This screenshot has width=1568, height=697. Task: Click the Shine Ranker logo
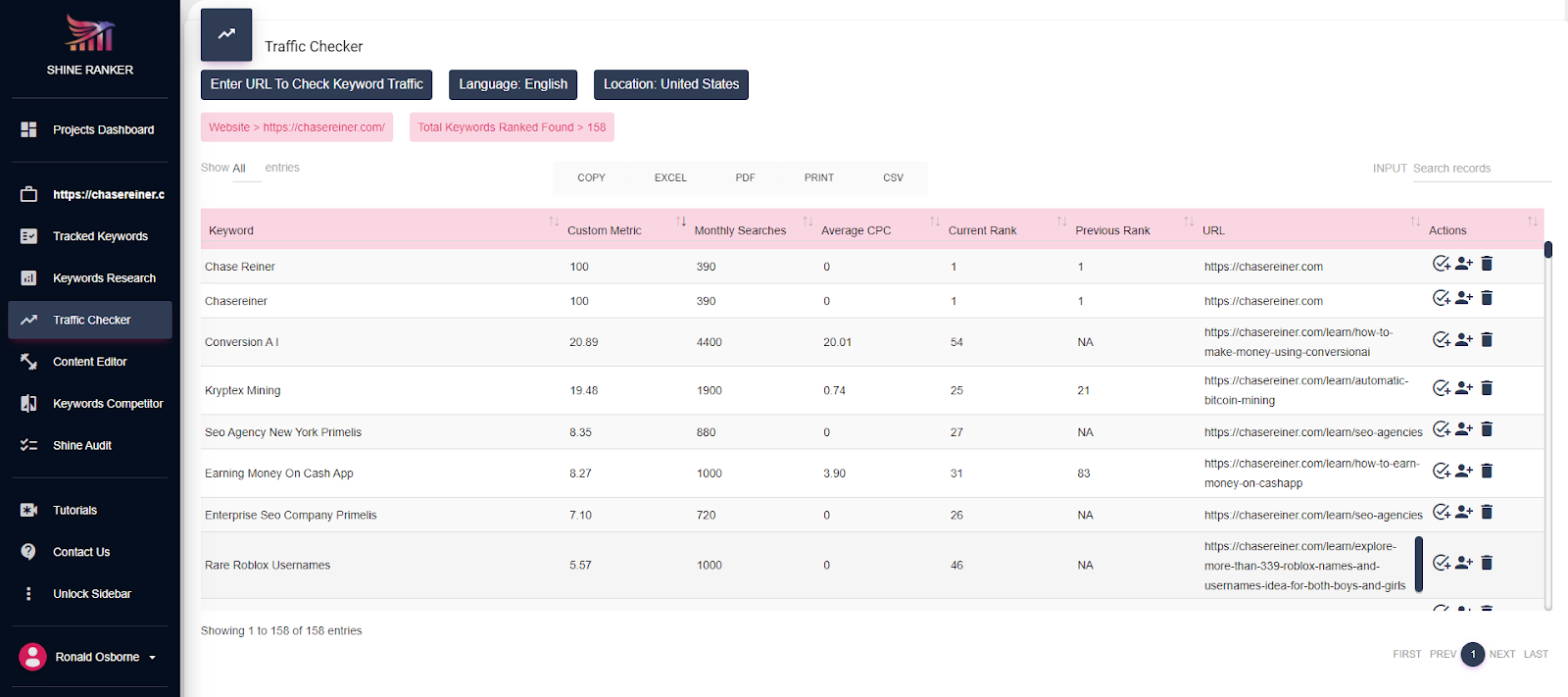(90, 33)
